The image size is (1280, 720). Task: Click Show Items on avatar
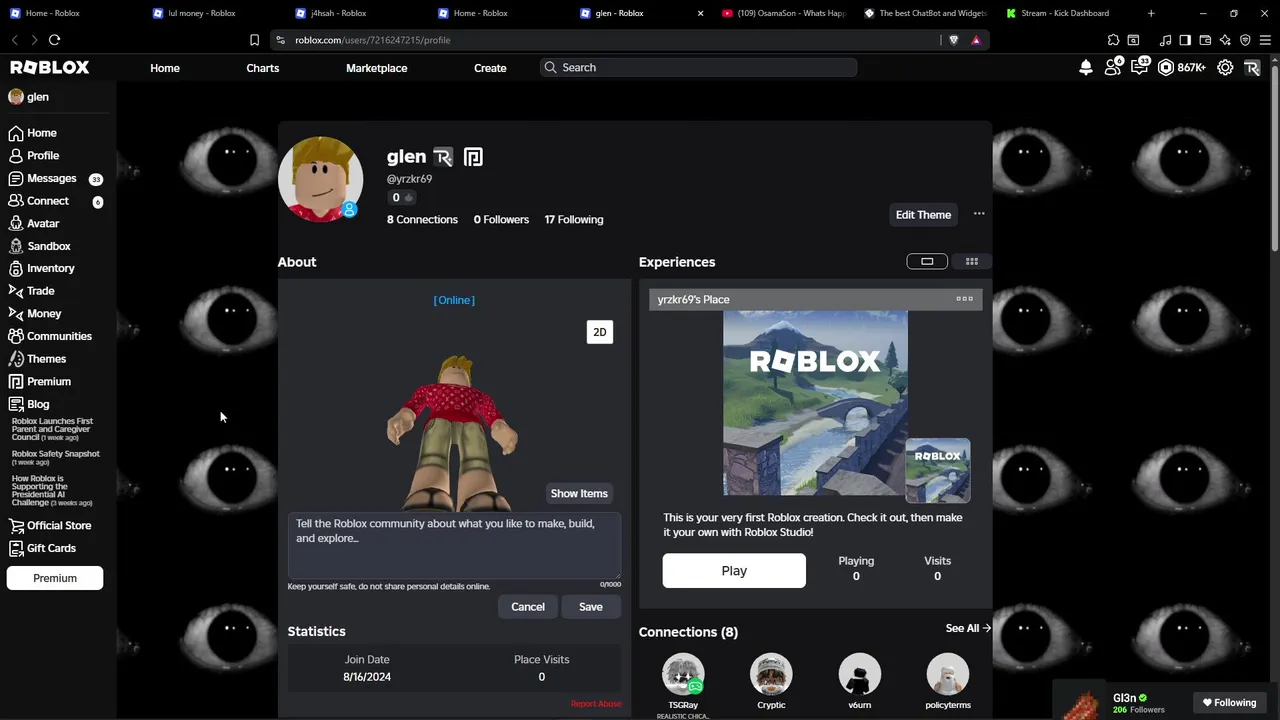coord(579,494)
